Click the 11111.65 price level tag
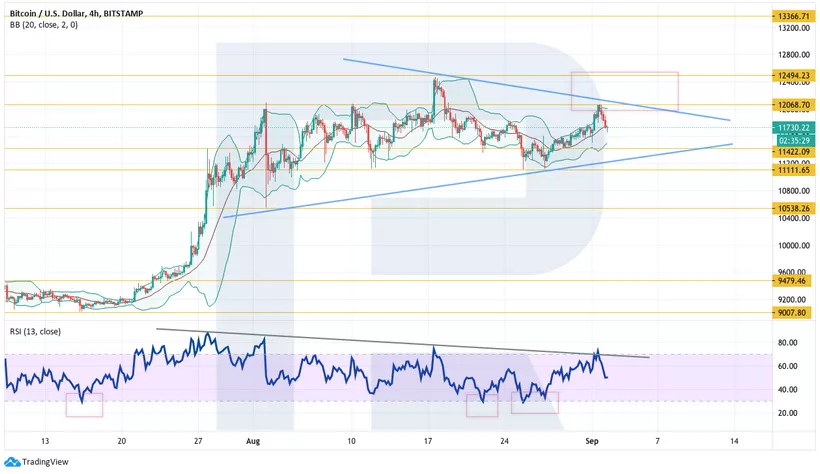 [792, 170]
